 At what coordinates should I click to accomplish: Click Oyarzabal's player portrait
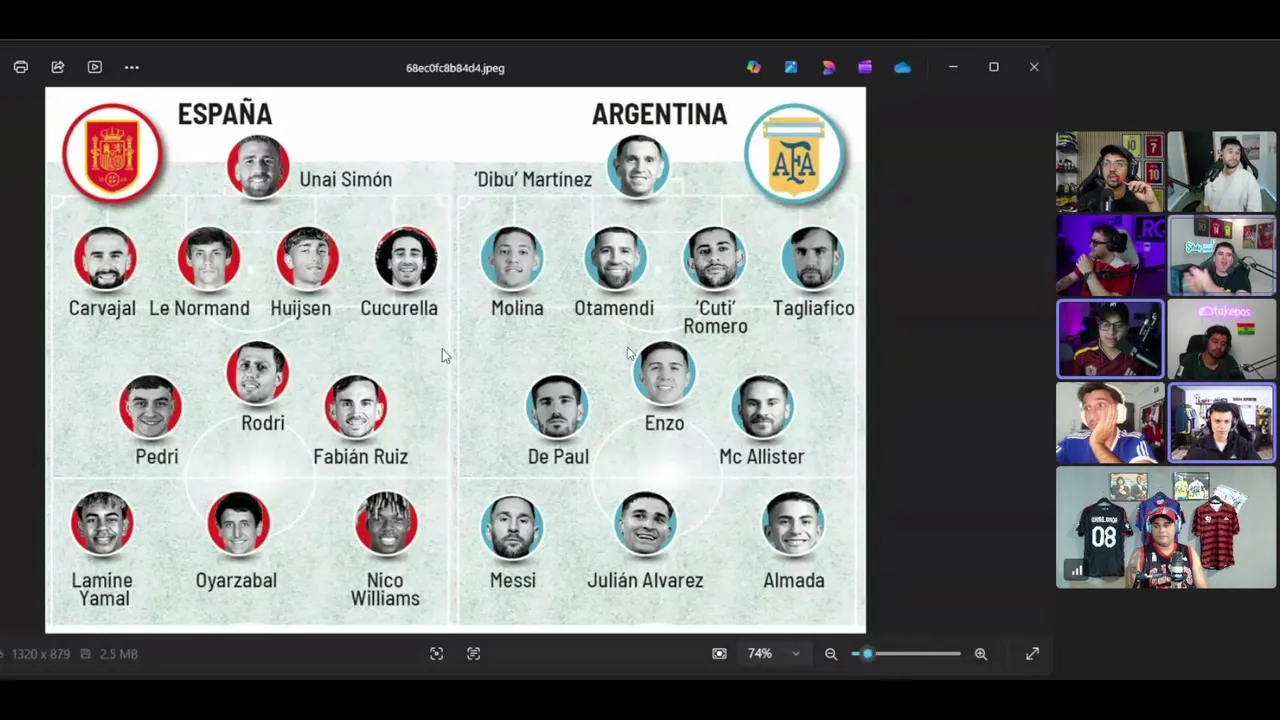(239, 523)
